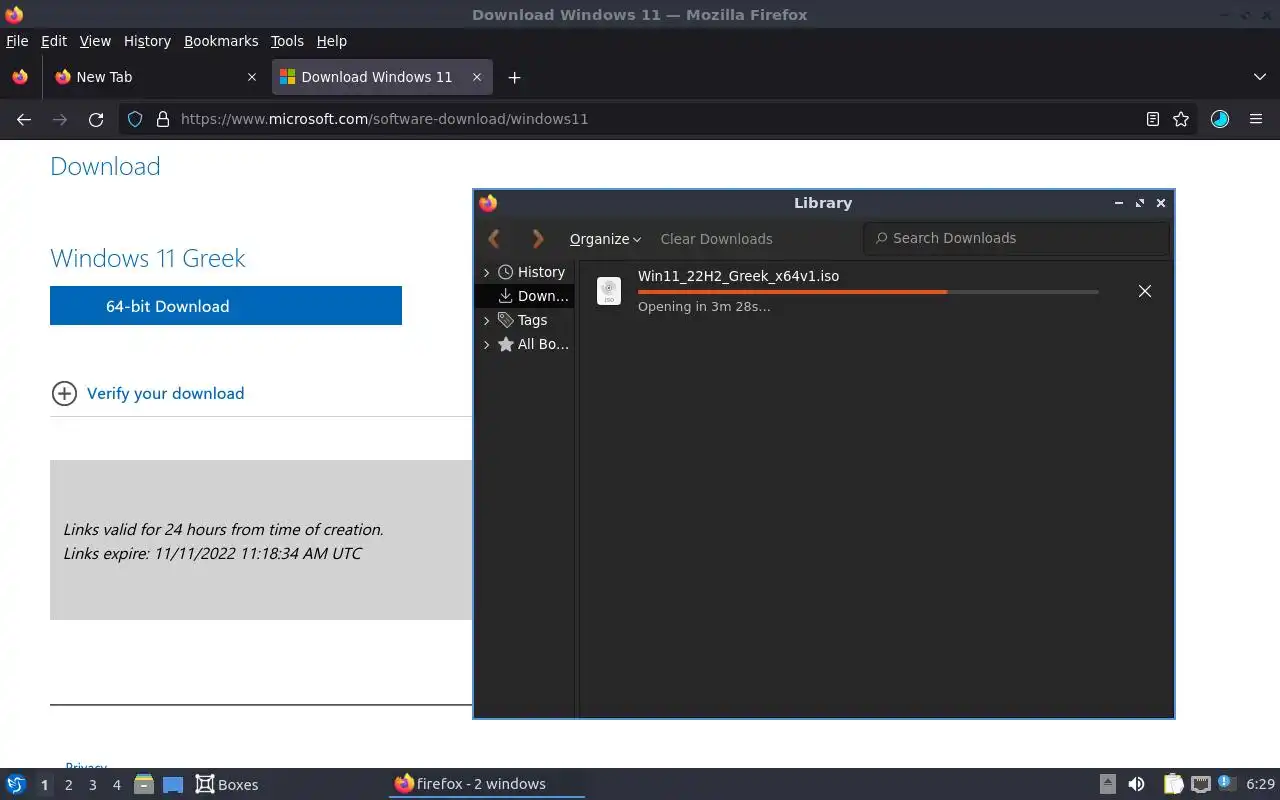Image resolution: width=1280 pixels, height=800 pixels.
Task: Open the notification alert tray icon
Action: click(x=1228, y=784)
